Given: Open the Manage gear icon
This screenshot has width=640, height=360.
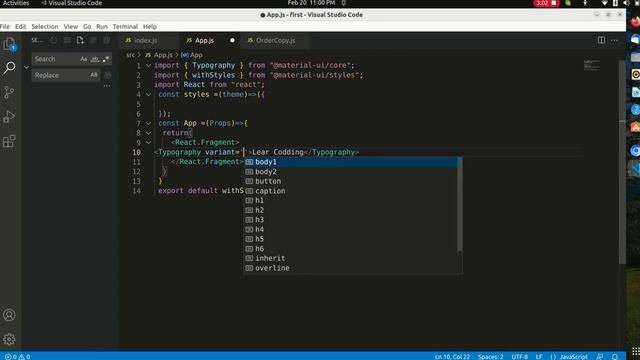Looking at the screenshot, I should (x=9, y=339).
